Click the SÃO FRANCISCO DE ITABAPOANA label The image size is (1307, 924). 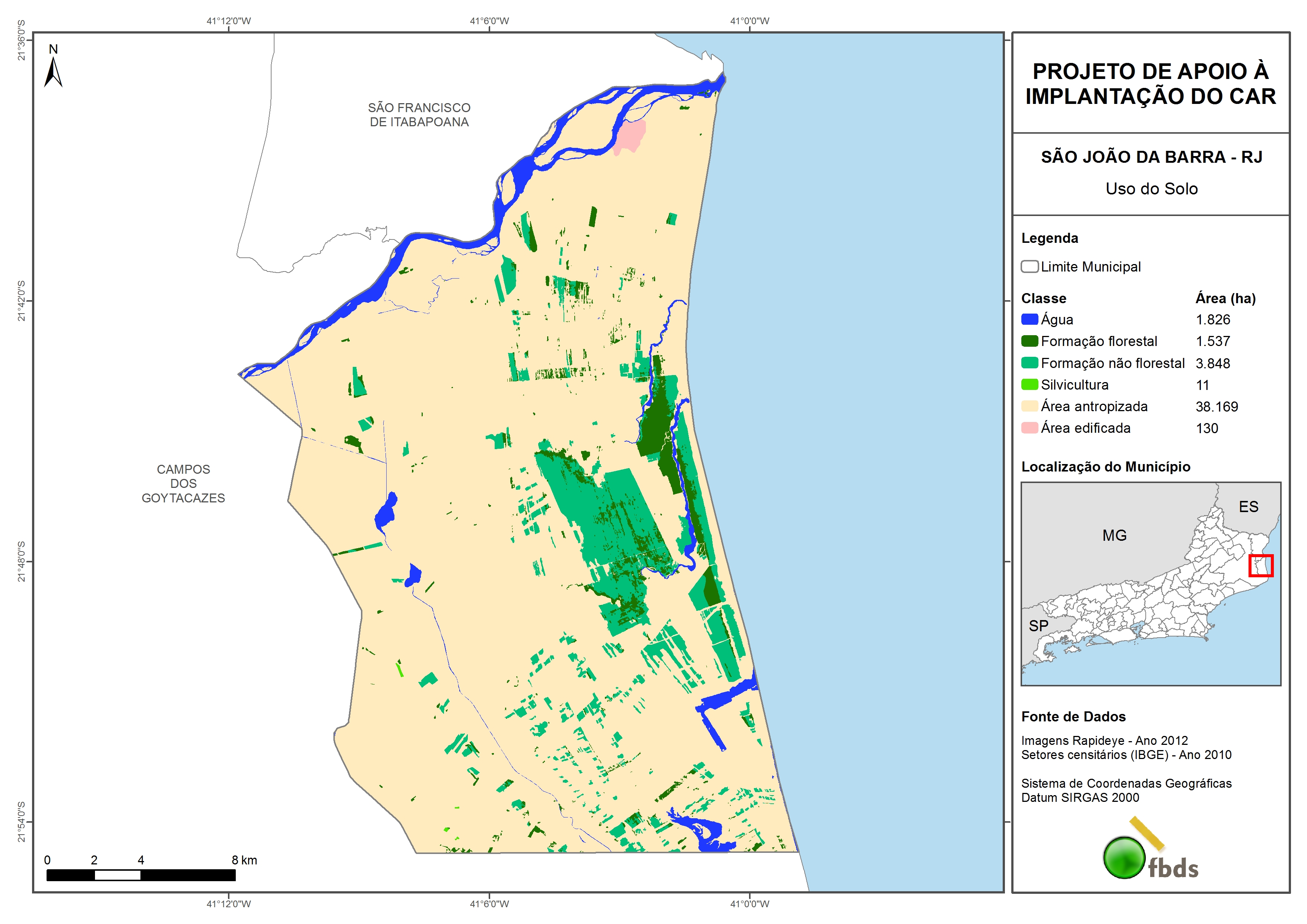tap(419, 114)
